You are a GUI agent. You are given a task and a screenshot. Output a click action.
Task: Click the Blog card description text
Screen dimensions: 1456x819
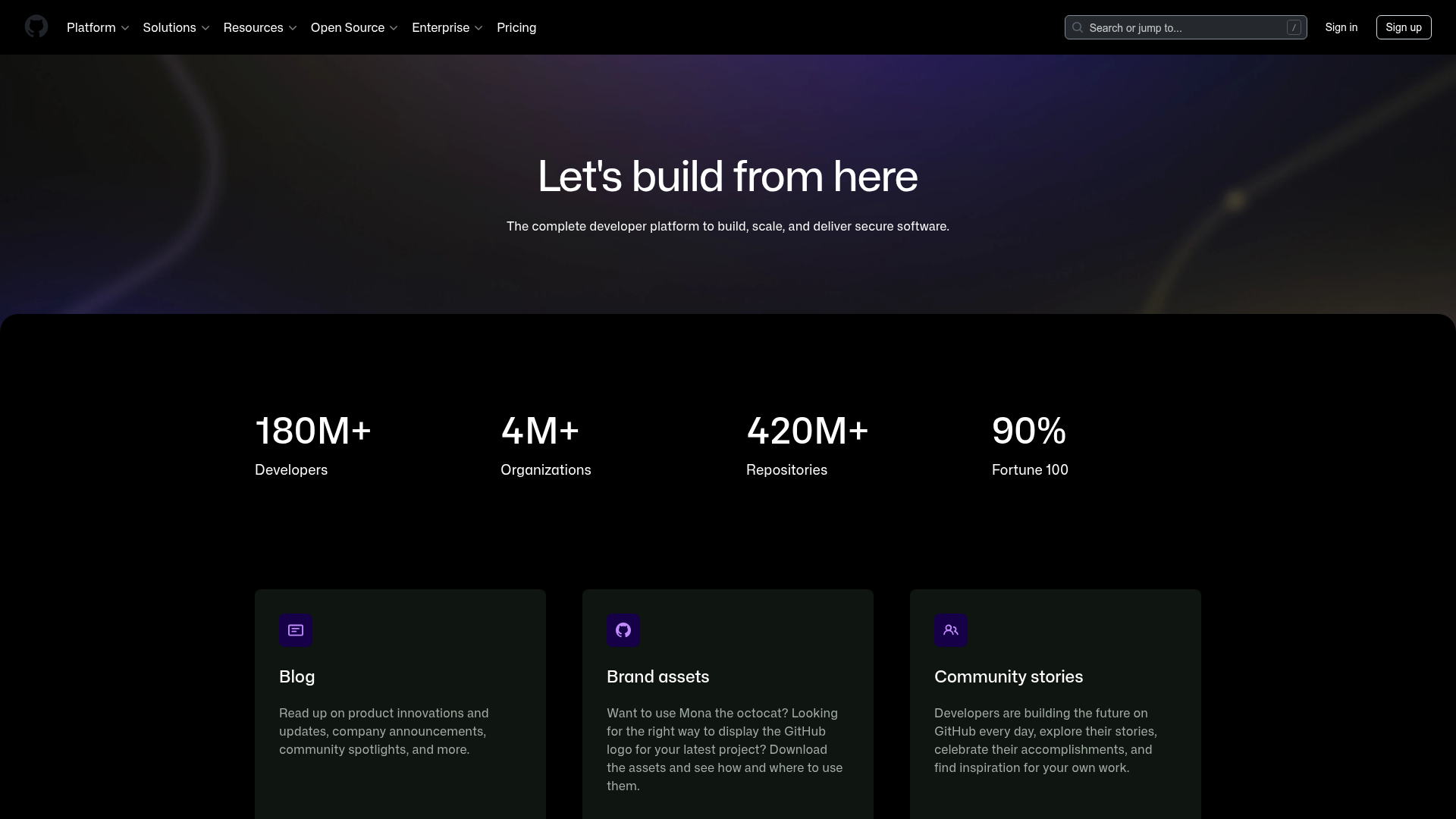point(384,731)
